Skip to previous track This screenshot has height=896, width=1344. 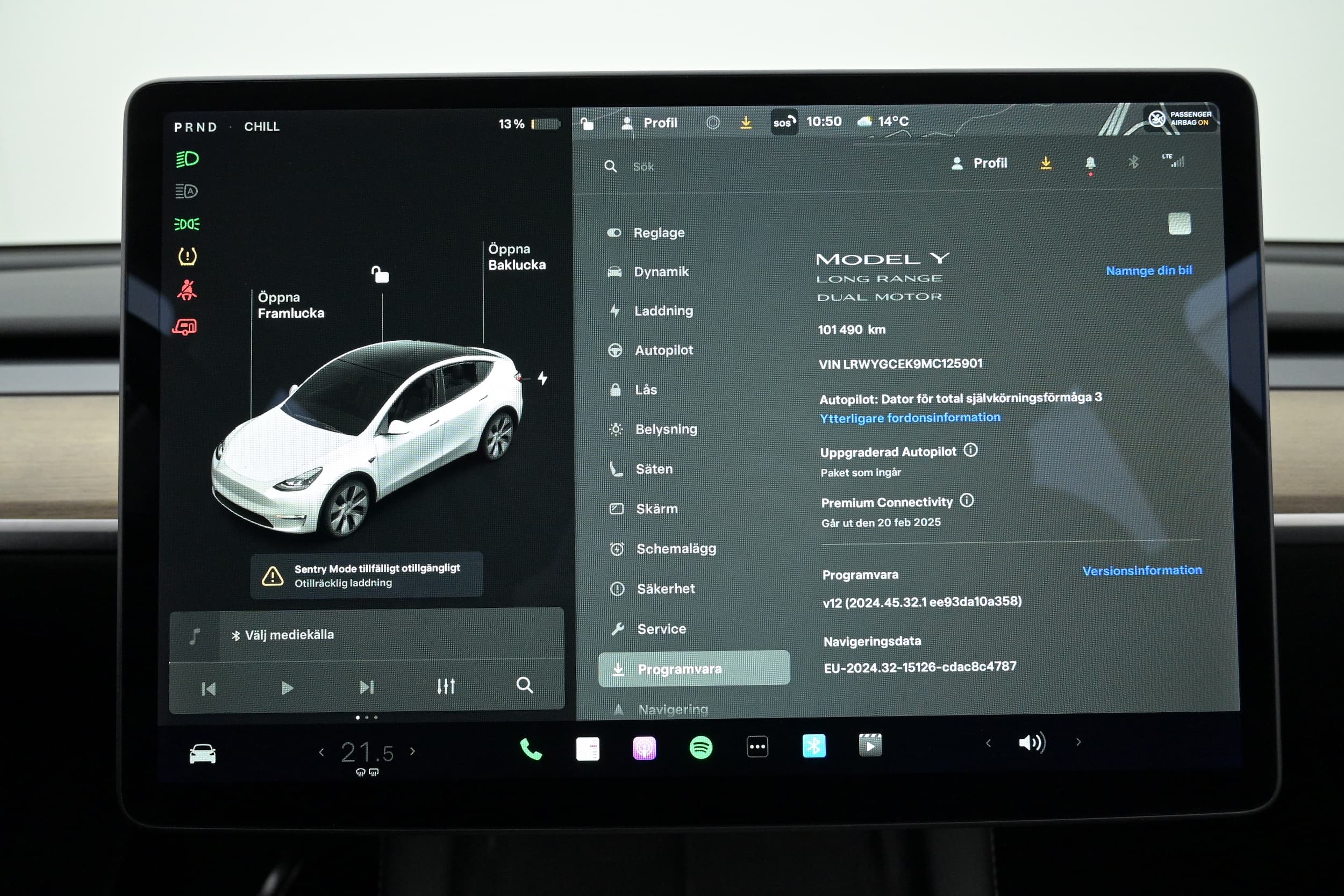coord(209,689)
